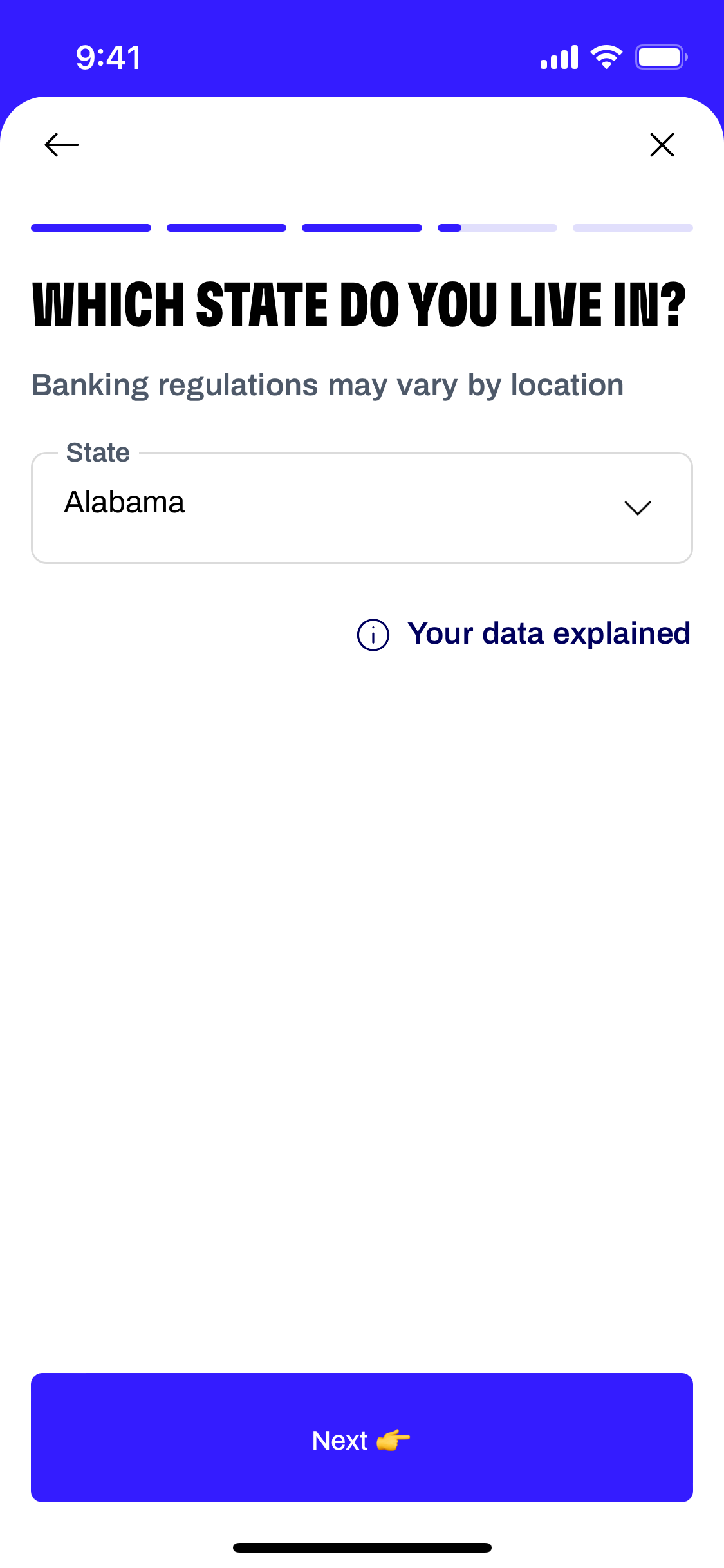724x1568 pixels.
Task: Click the third progress step bar
Action: pyautogui.click(x=362, y=228)
